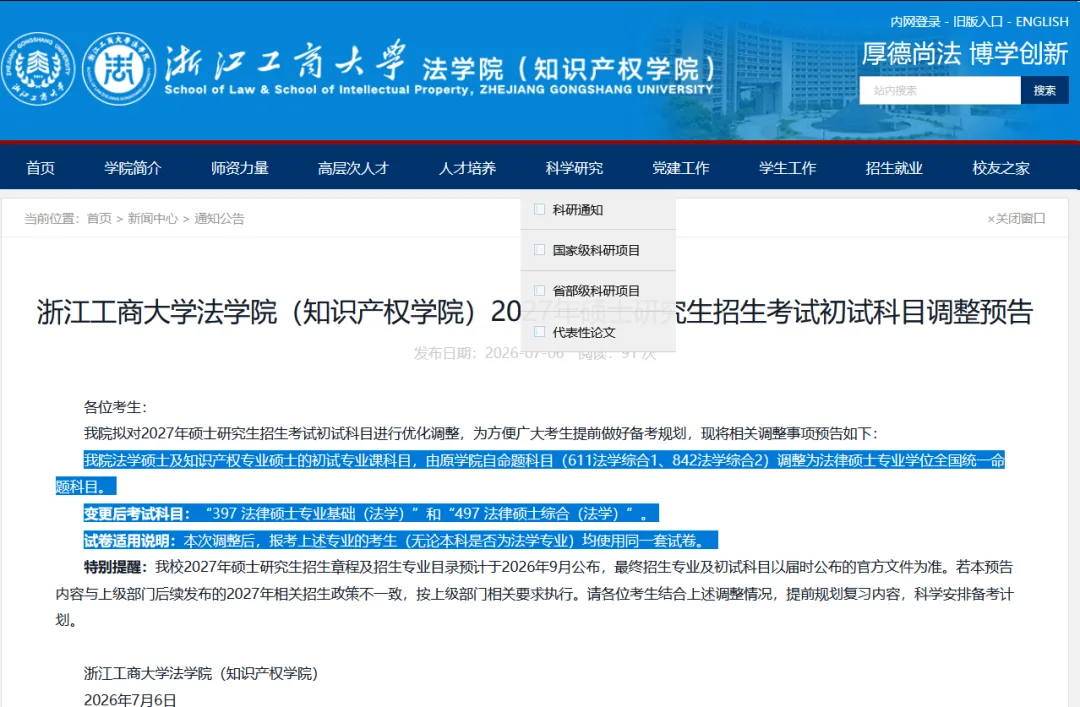Focus the 站内搜索 search field
Screen dimensions: 1080x707
point(939,90)
